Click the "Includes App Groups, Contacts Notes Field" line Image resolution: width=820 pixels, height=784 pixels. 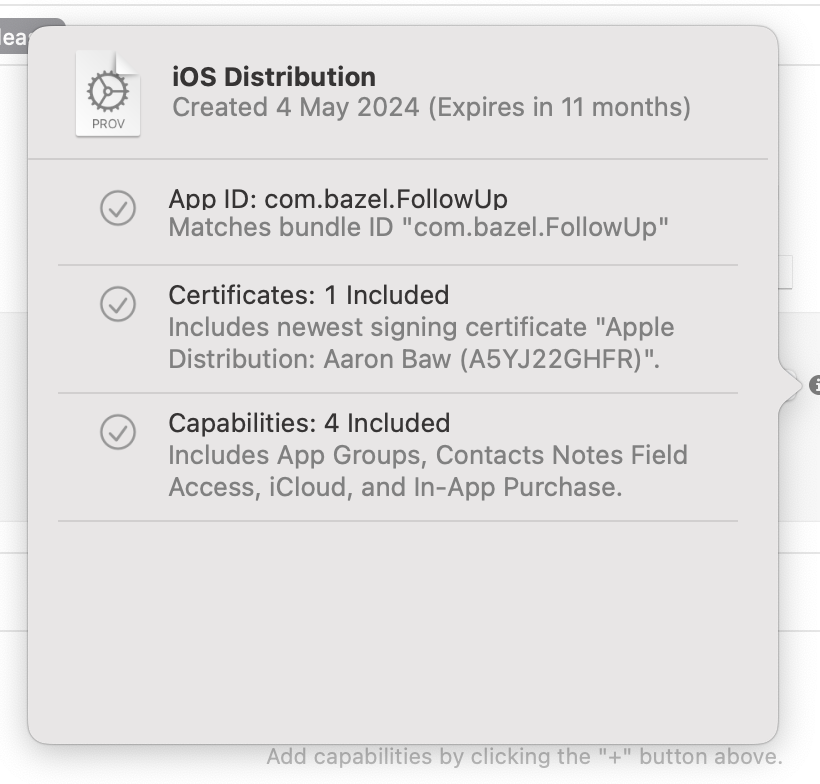pyautogui.click(x=427, y=455)
